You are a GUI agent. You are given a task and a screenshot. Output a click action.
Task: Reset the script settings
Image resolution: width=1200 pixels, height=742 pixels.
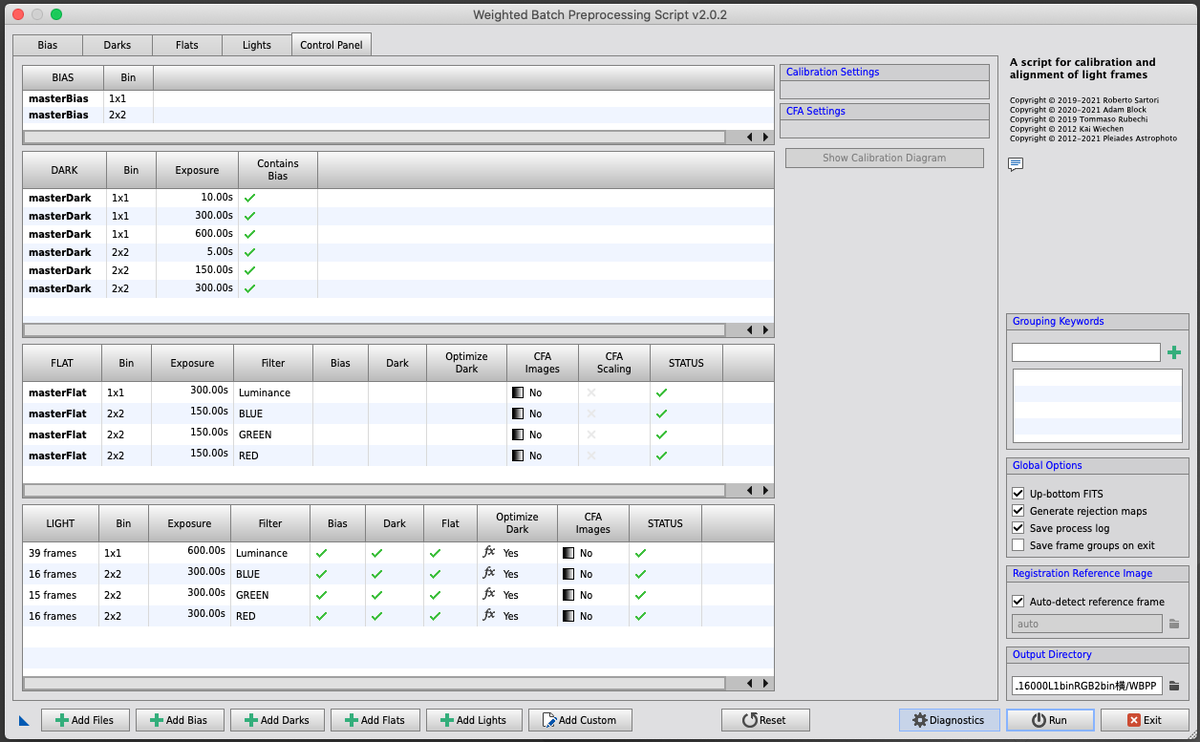(765, 720)
